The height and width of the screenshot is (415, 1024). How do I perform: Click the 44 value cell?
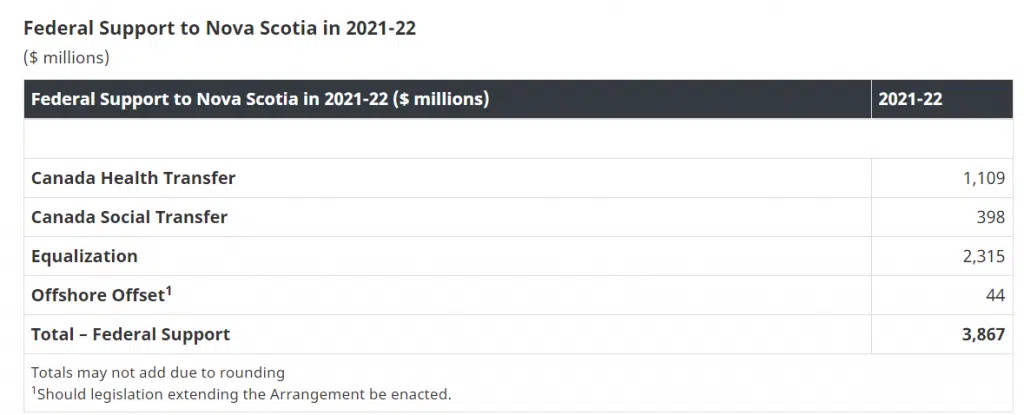(x=995, y=296)
